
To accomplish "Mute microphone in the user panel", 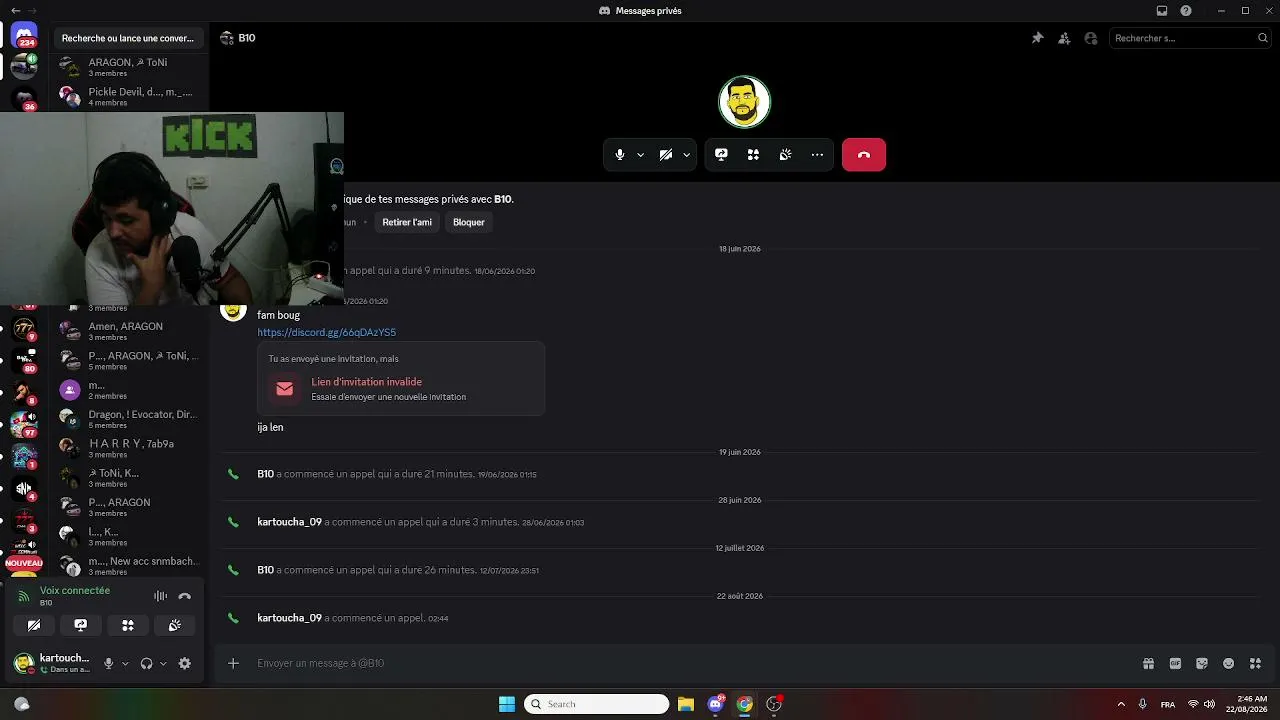I will coord(109,663).
